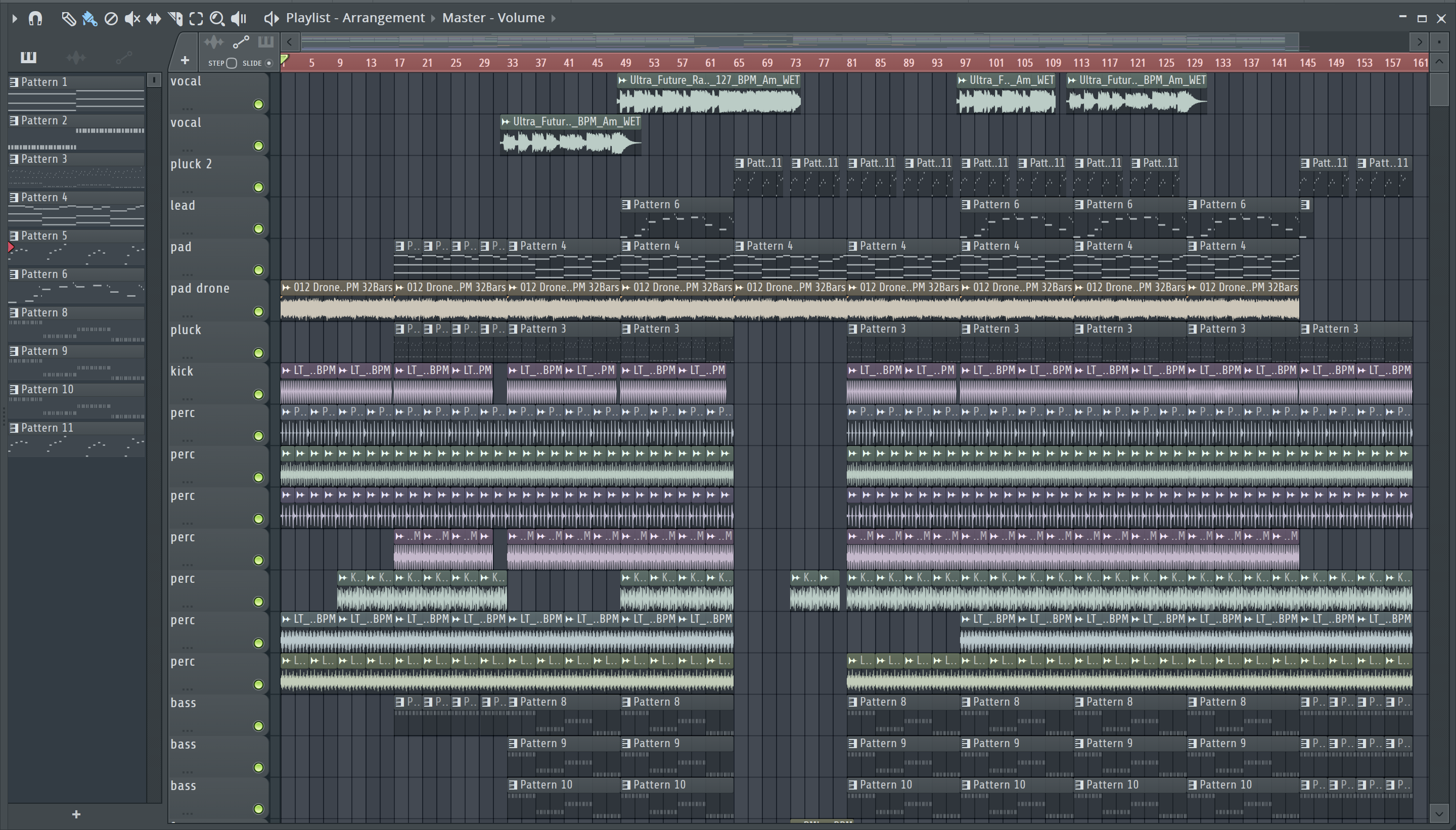The height and width of the screenshot is (830, 1456).
Task: Select the lead track label
Action: tap(183, 206)
